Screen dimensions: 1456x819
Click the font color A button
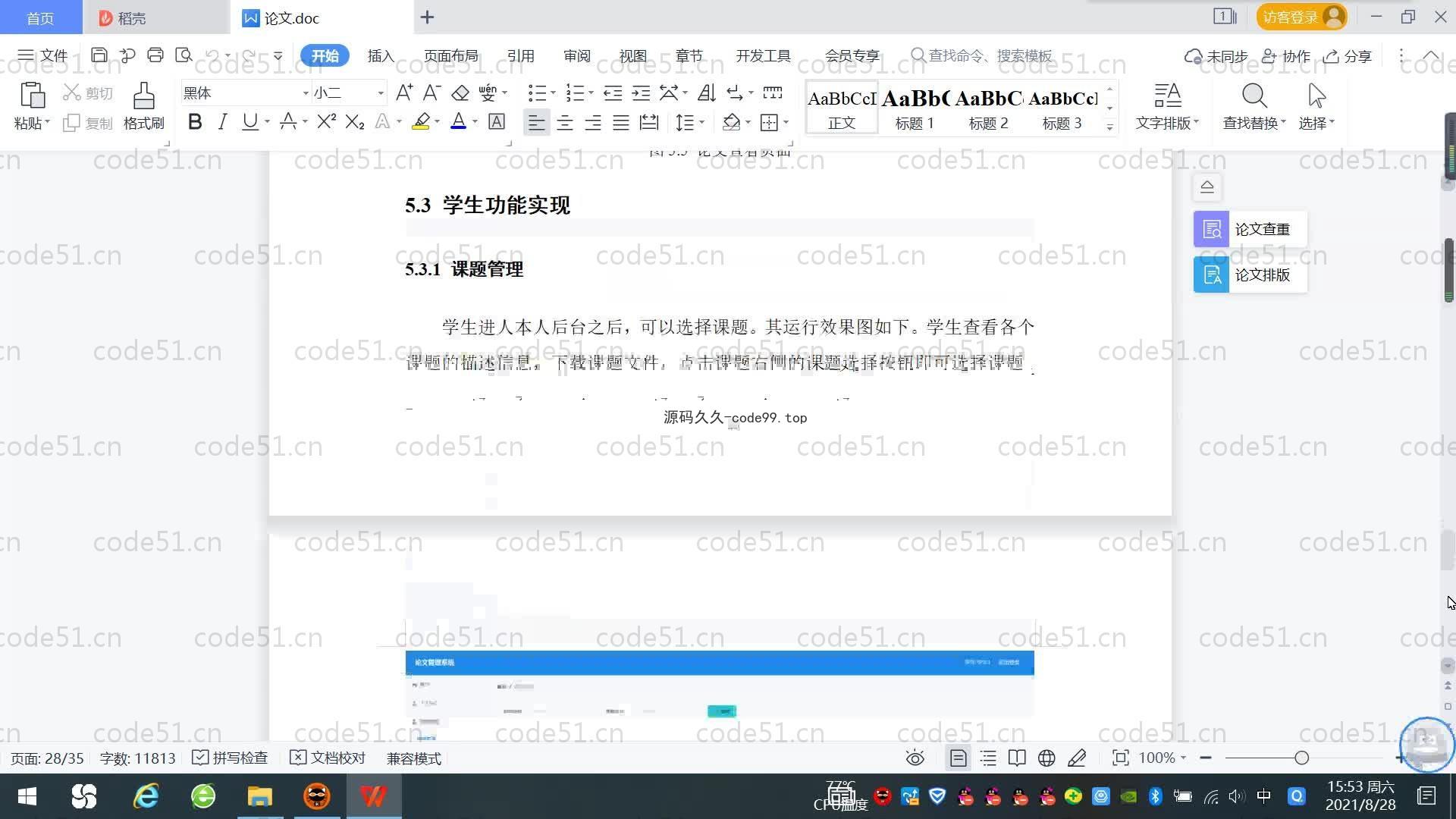(458, 122)
